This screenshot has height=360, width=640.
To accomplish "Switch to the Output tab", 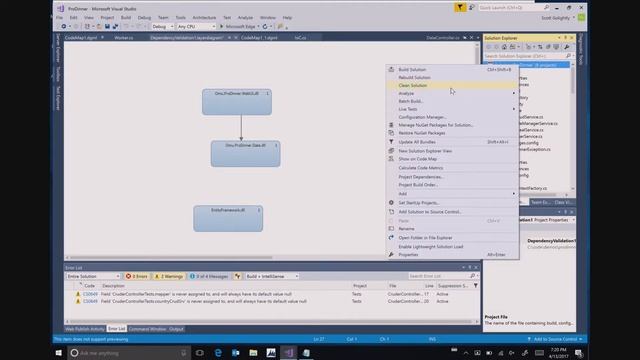I will pos(176,329).
